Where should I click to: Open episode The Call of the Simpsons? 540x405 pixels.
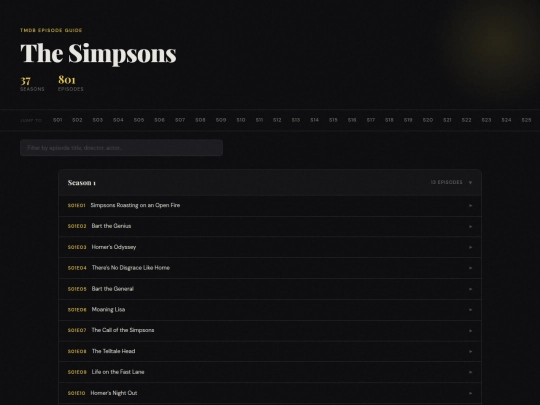point(123,330)
